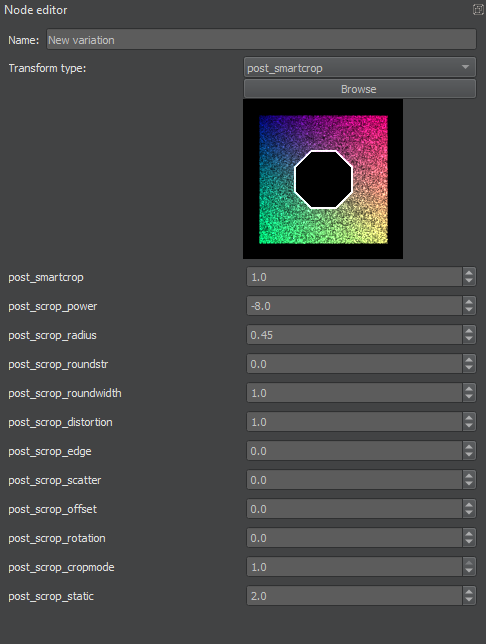Increase post_scrop_edge with up arrow
This screenshot has height=644, width=486.
(469, 446)
